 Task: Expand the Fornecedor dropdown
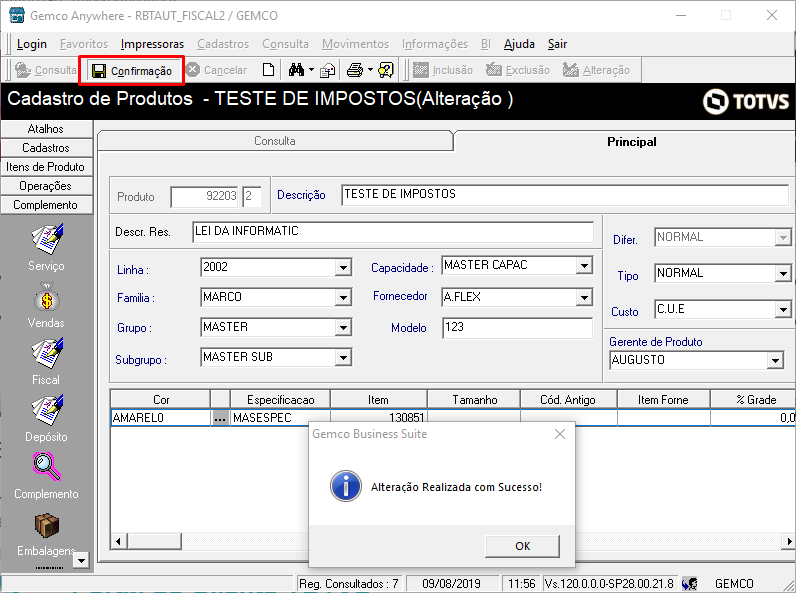(584, 298)
